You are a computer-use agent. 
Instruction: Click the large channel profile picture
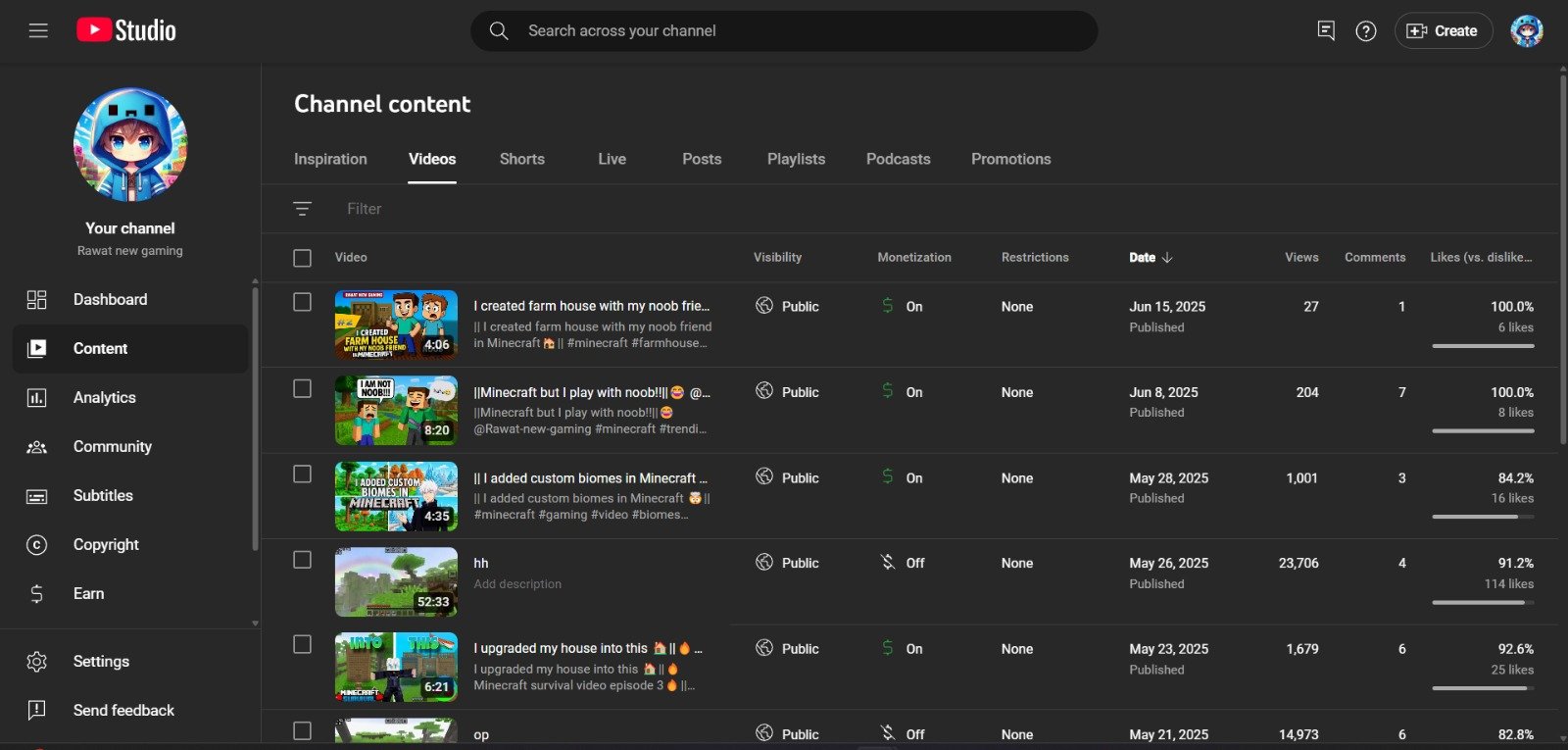130,145
